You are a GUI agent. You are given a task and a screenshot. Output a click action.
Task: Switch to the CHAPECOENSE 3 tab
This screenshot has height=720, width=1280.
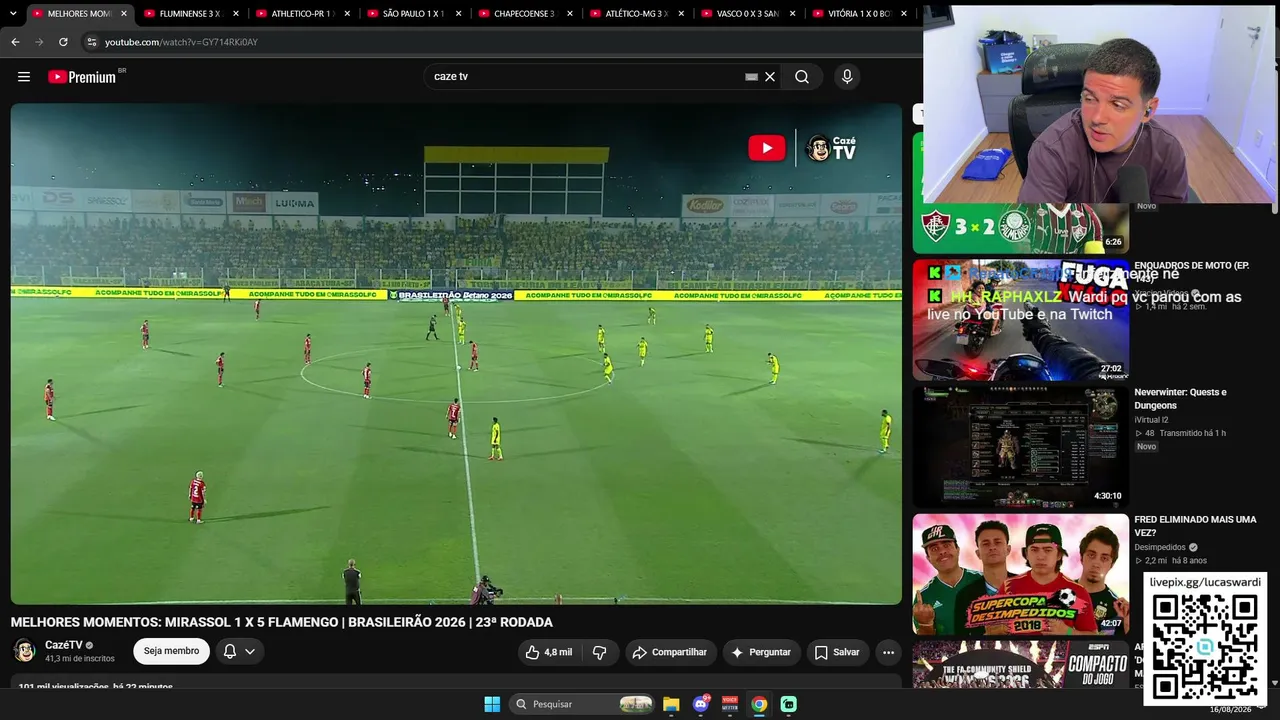(x=524, y=14)
